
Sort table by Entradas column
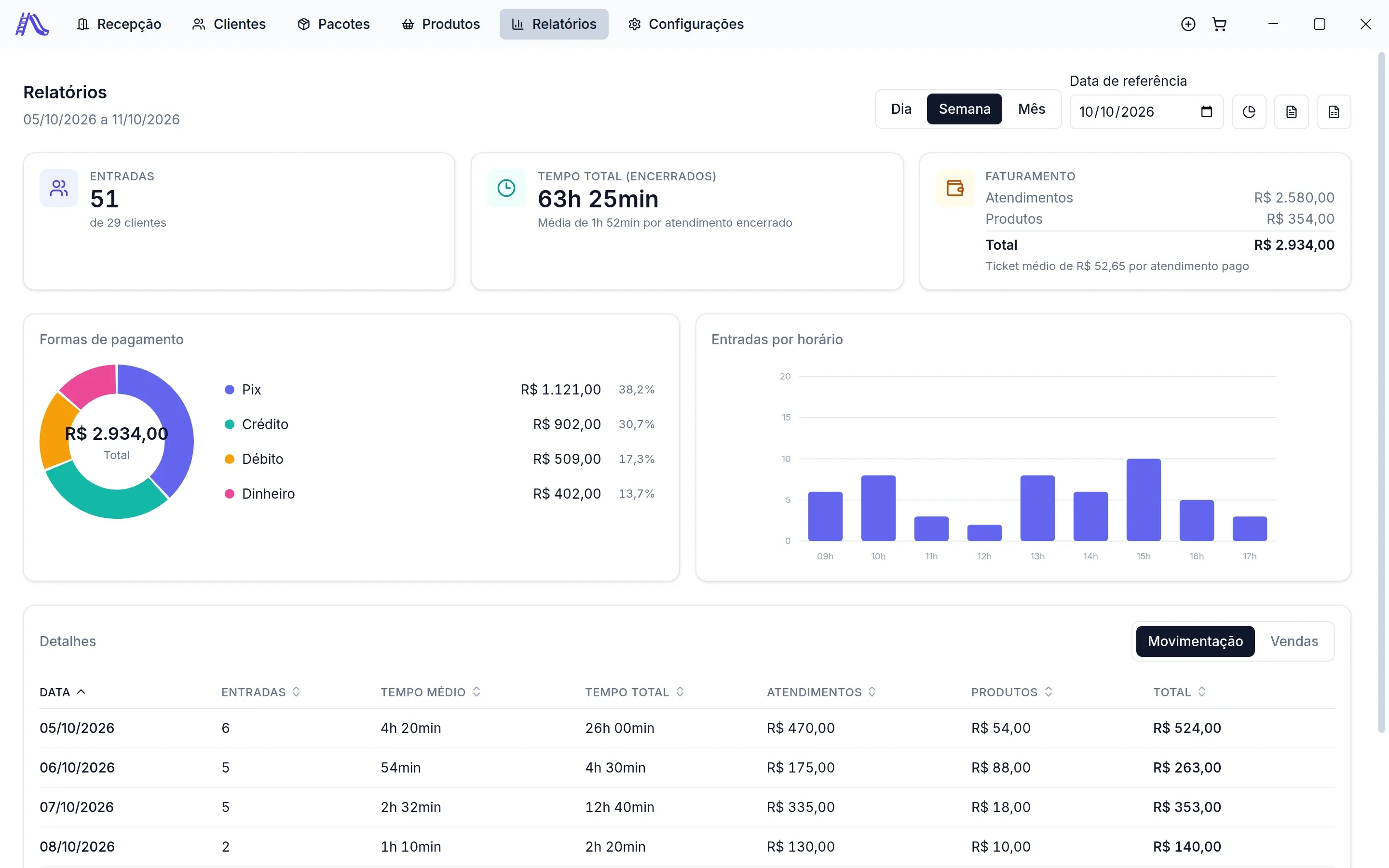click(x=260, y=692)
